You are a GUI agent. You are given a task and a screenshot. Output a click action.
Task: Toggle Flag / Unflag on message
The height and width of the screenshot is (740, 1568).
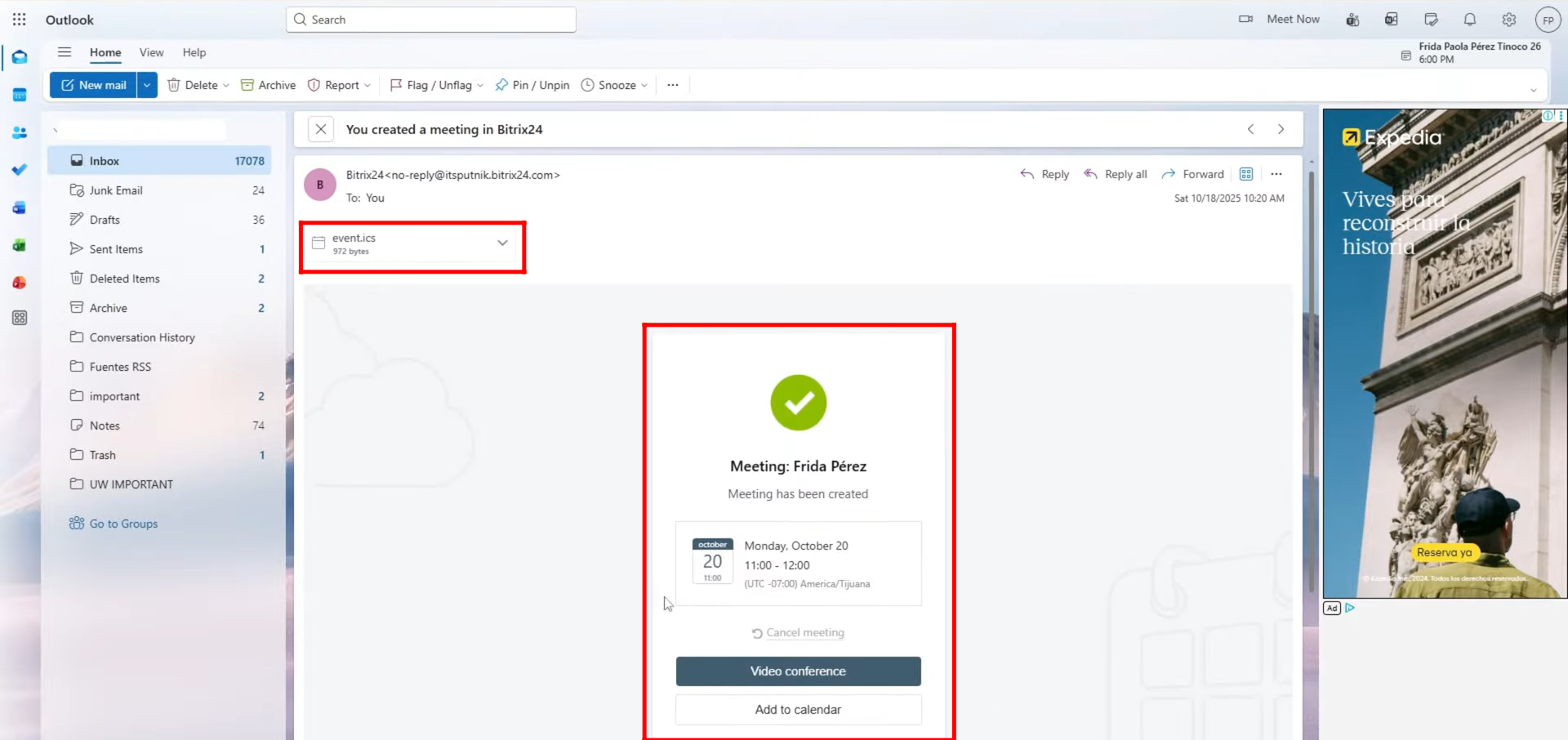[x=431, y=85]
